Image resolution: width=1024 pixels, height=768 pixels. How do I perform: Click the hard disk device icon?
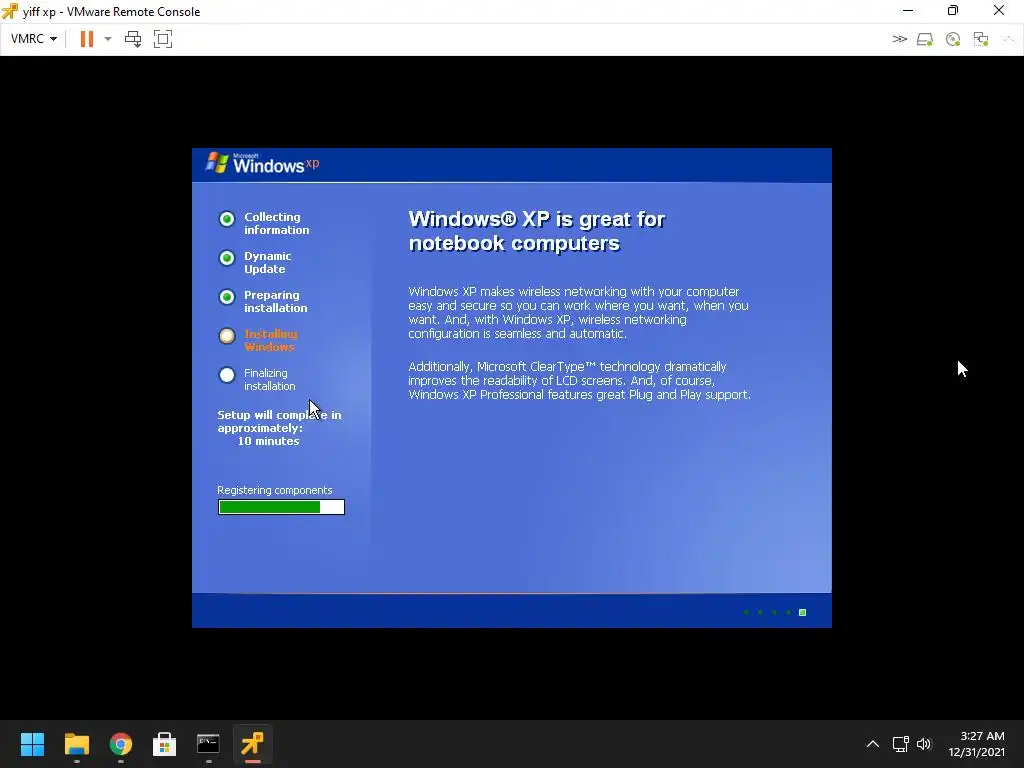click(925, 39)
